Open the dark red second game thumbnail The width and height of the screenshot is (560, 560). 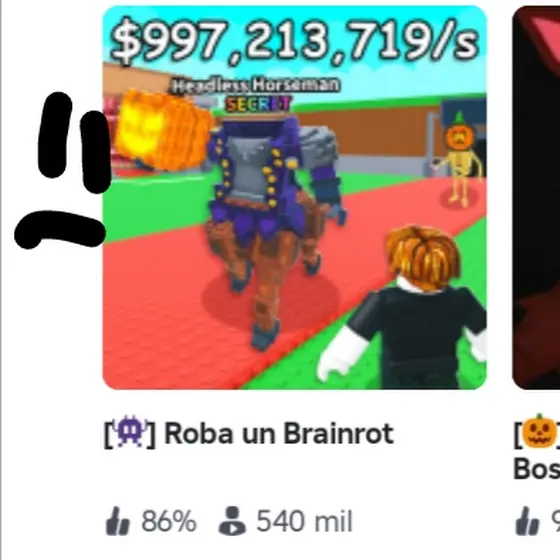pyautogui.click(x=536, y=197)
